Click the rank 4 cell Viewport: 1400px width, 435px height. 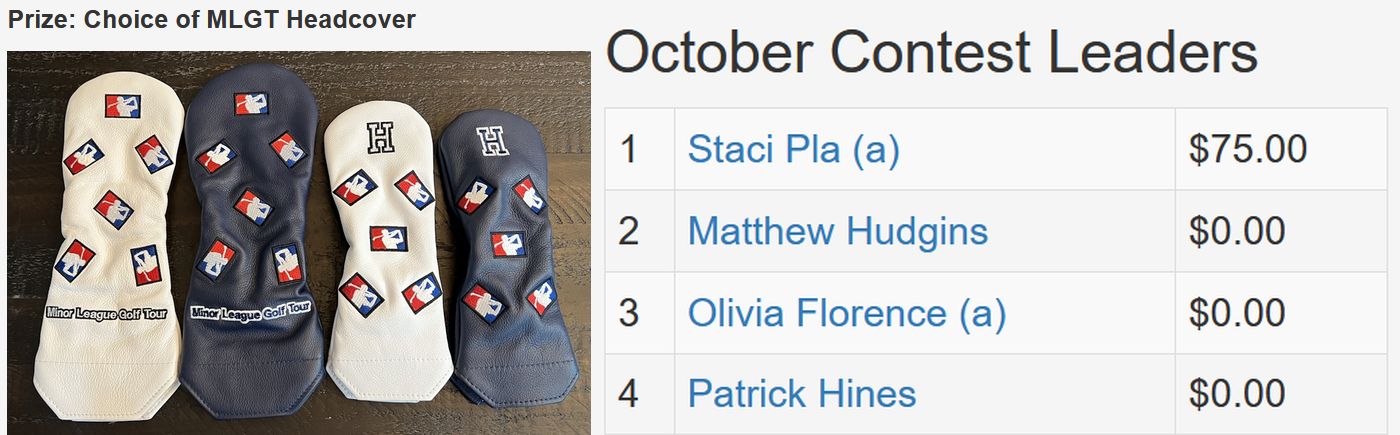[x=640, y=393]
